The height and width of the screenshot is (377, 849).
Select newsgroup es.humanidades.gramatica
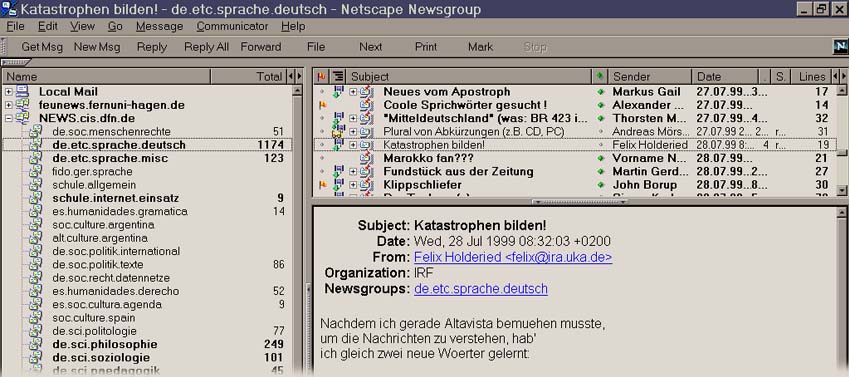pyautogui.click(x=120, y=211)
